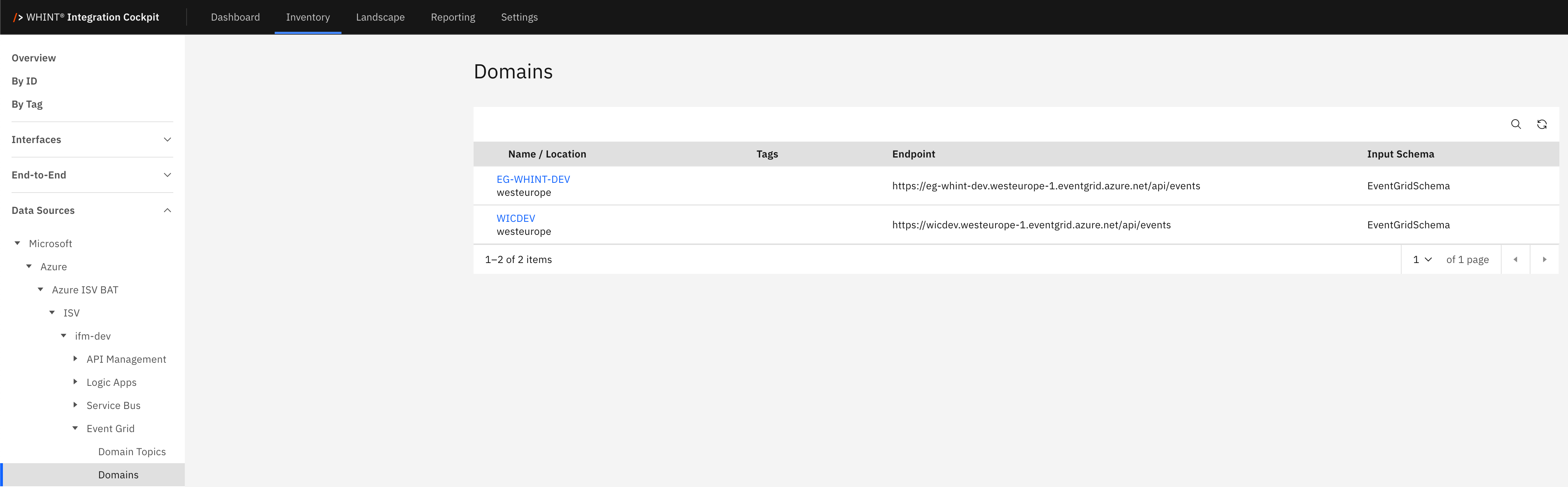Viewport: 1568px width, 487px height.
Task: Expand the Service Bus node
Action: (75, 405)
